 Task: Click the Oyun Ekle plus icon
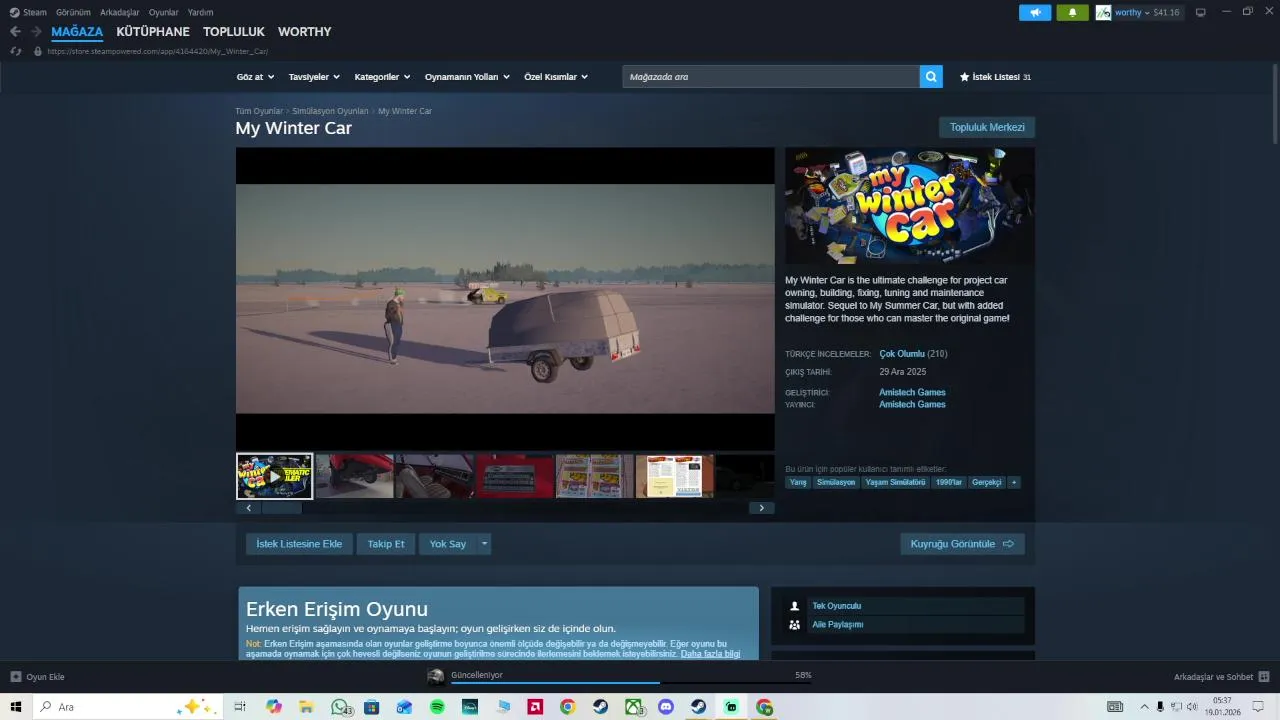pos(15,677)
